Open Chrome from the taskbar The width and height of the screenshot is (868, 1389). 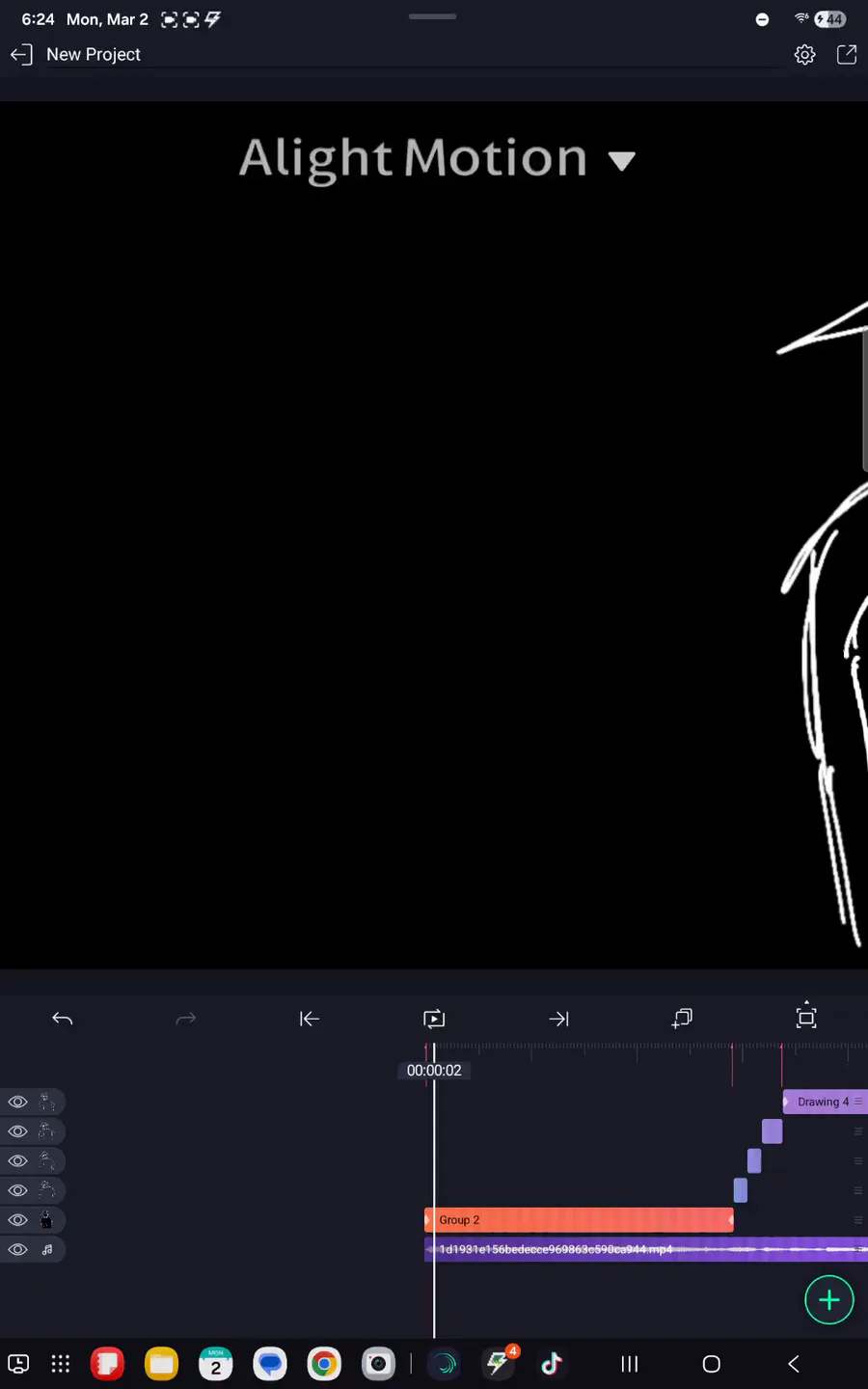pos(324,1363)
